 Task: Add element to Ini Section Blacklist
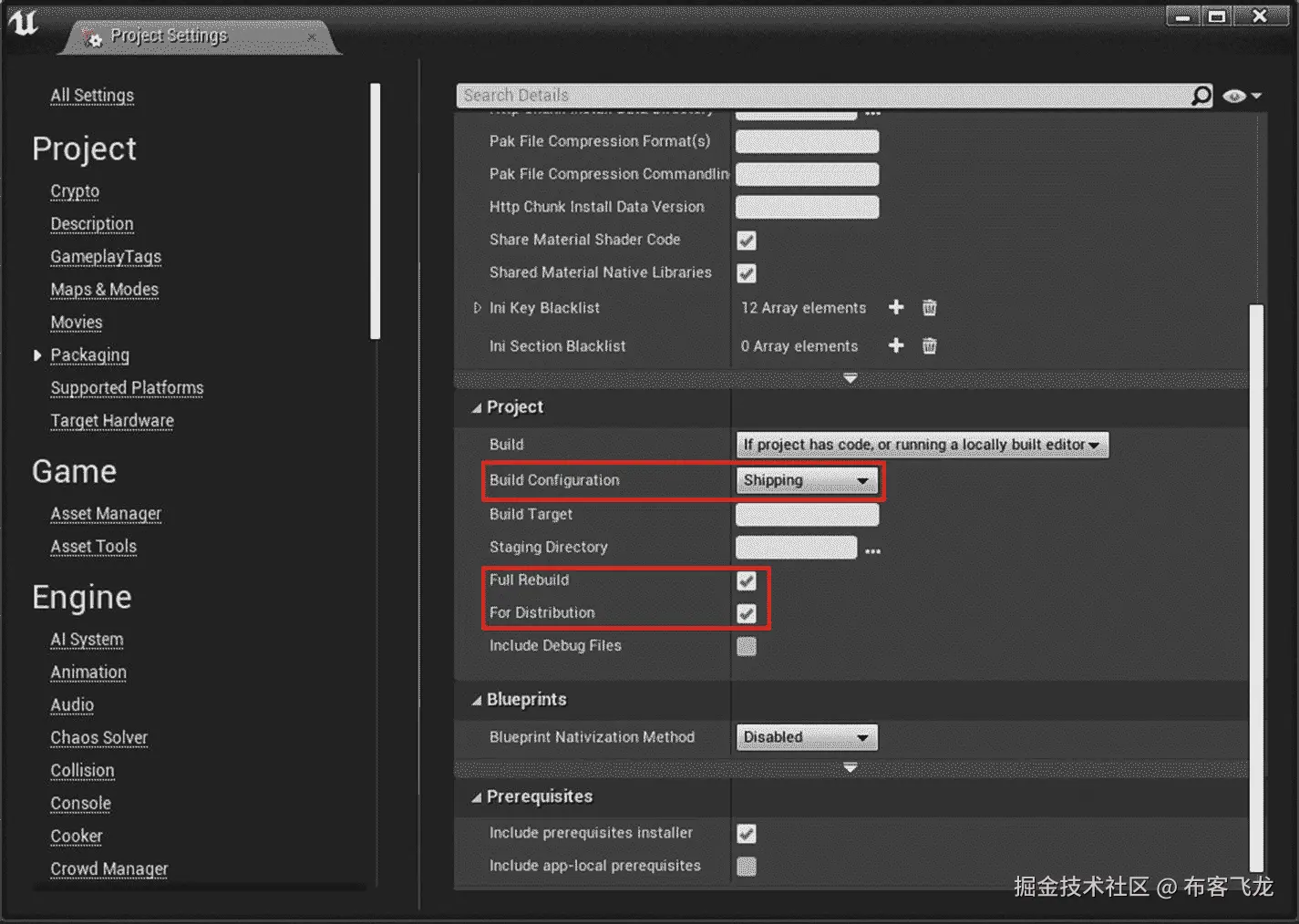coord(896,346)
